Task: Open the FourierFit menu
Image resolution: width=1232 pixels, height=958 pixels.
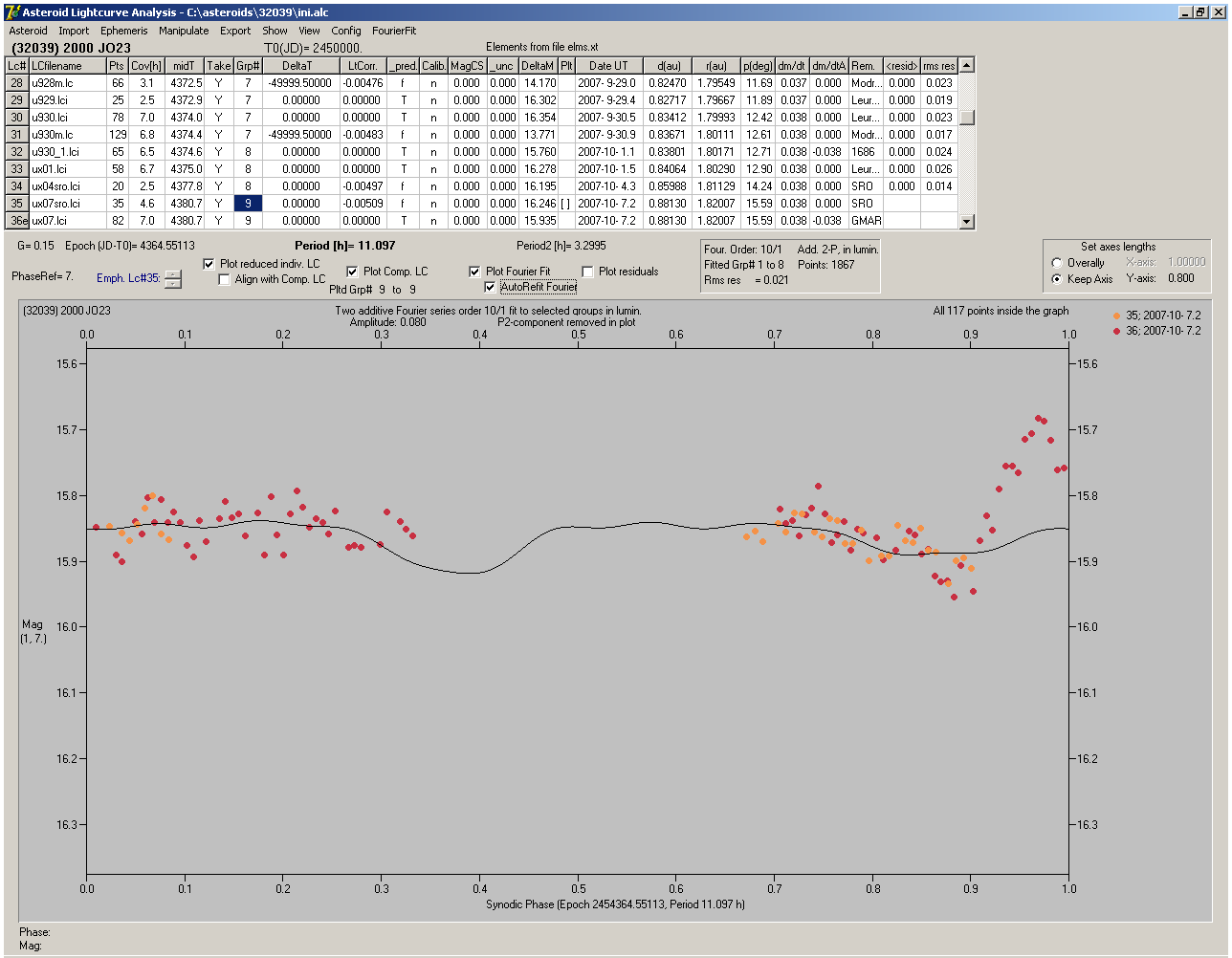Action: tap(394, 31)
